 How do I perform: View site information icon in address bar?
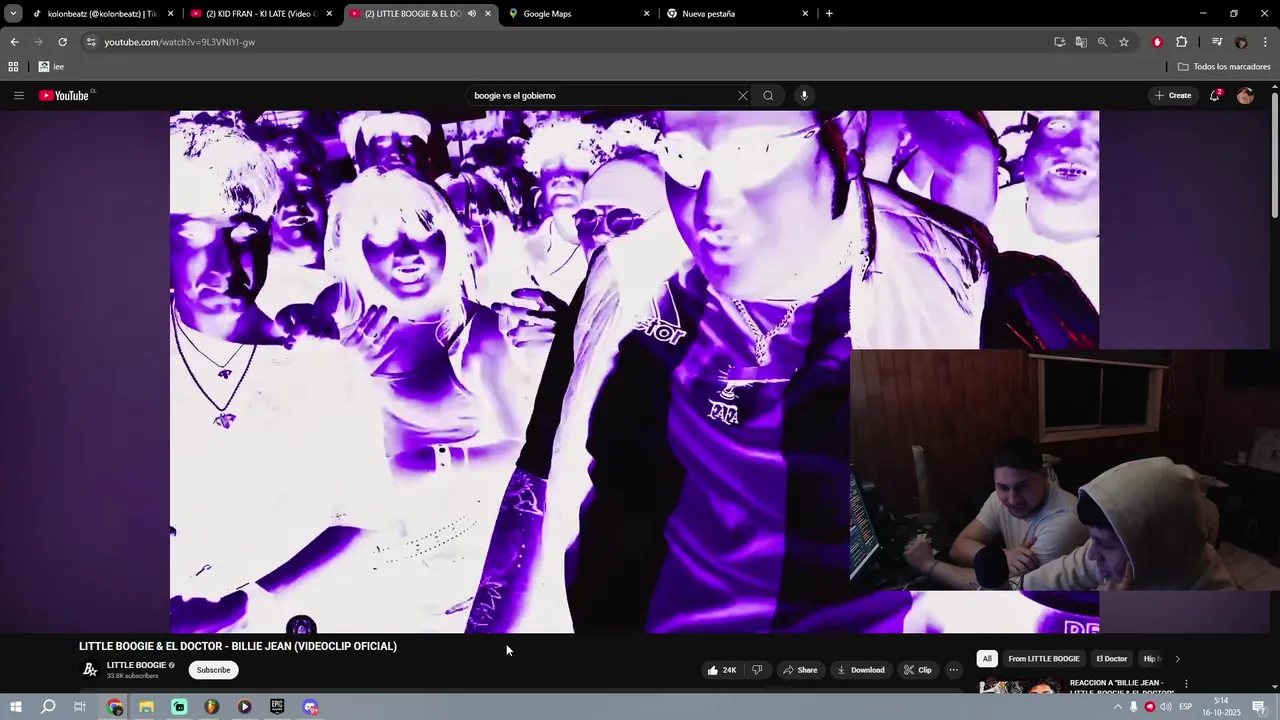tap(91, 42)
